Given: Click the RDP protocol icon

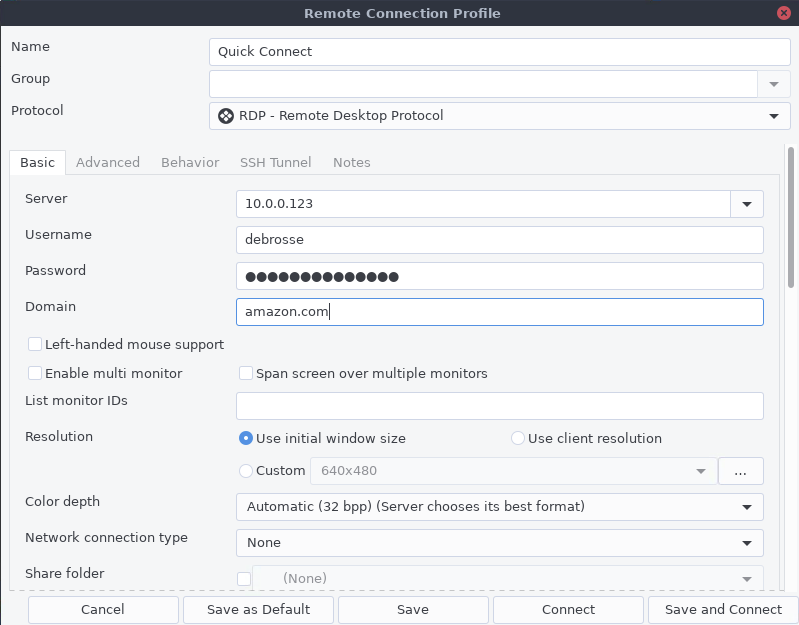Looking at the screenshot, I should pyautogui.click(x=226, y=116).
